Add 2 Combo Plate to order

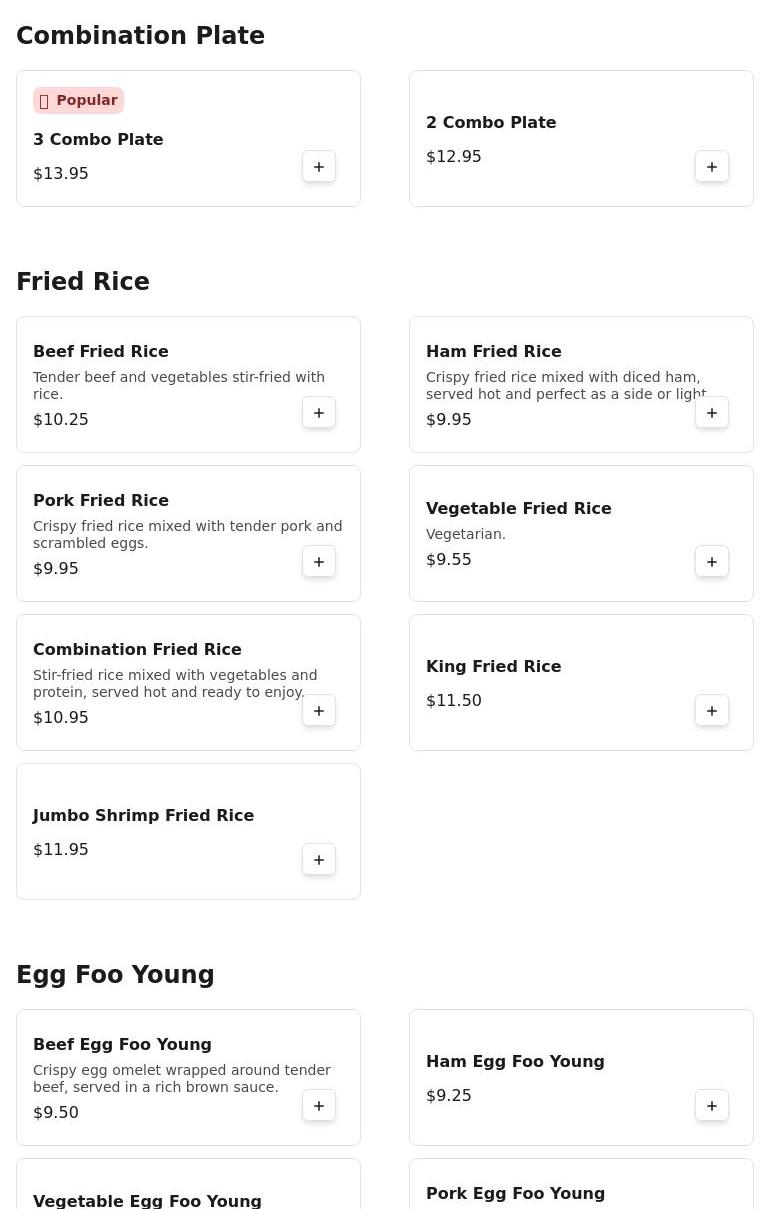click(x=712, y=167)
